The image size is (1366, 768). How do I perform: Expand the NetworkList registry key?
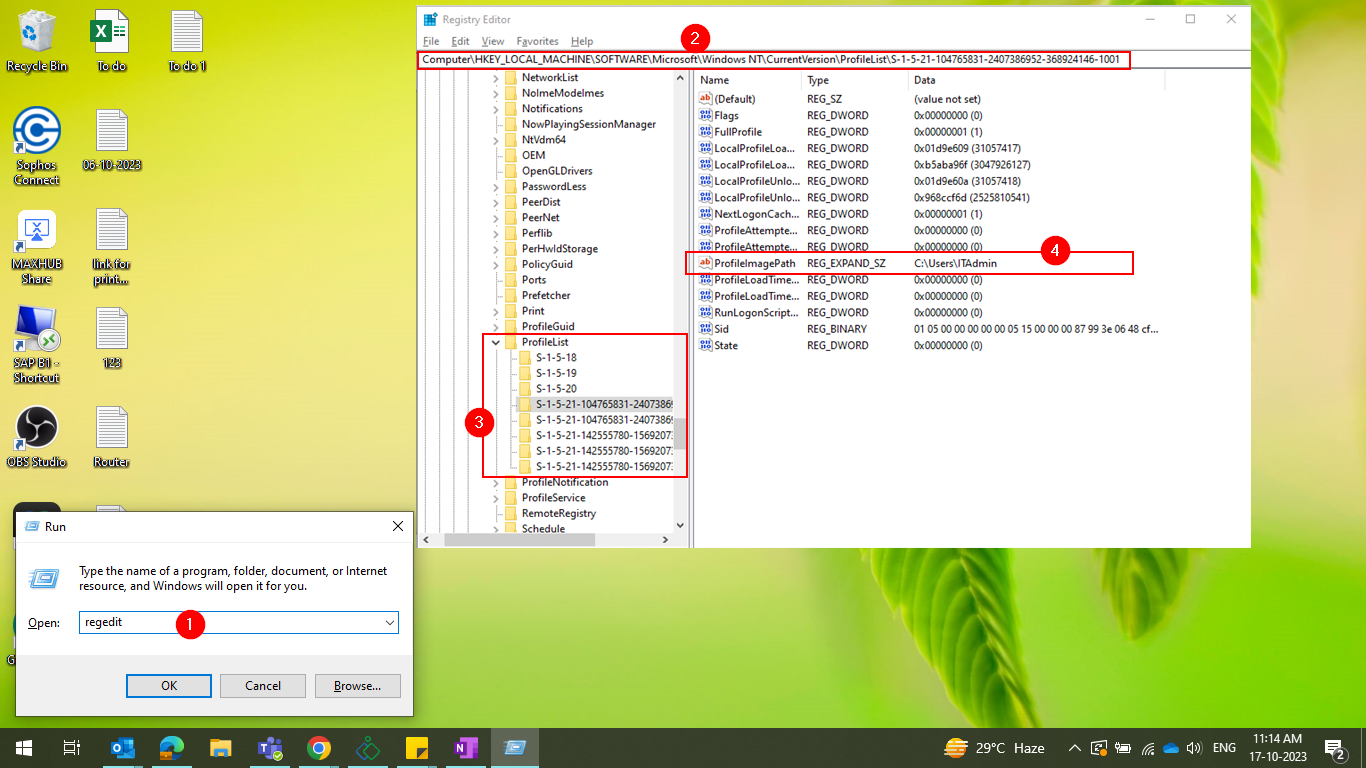[496, 77]
